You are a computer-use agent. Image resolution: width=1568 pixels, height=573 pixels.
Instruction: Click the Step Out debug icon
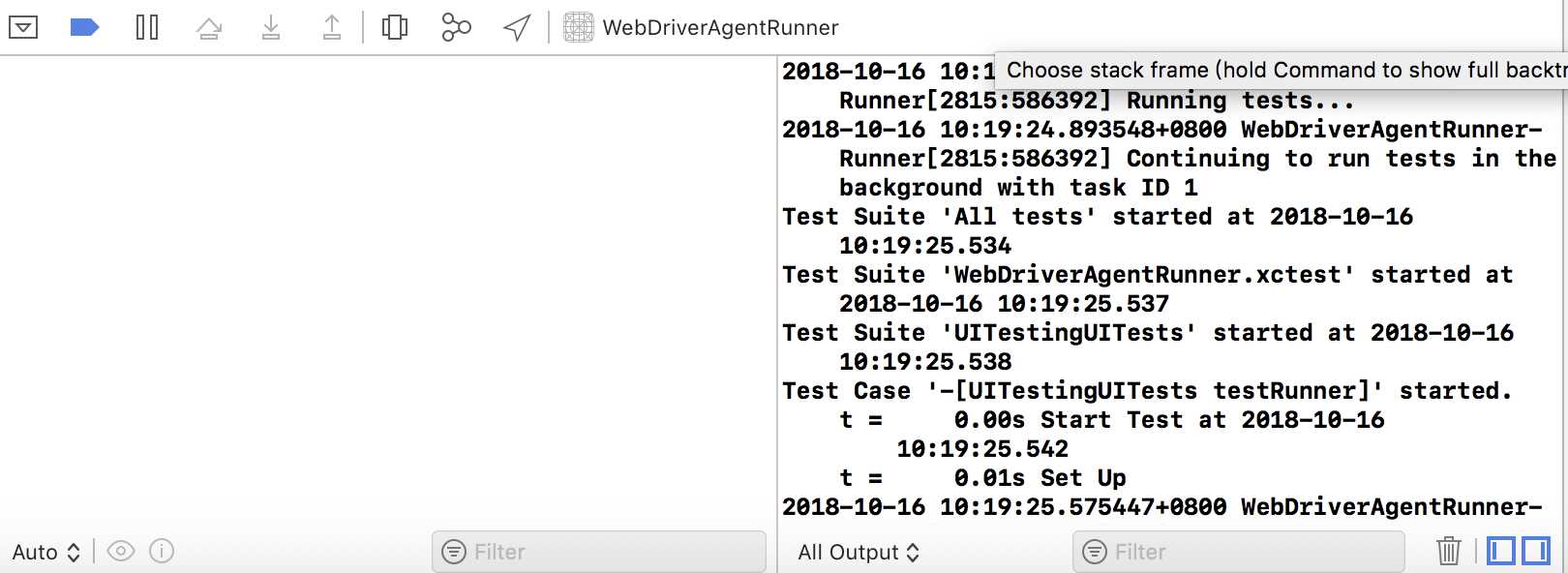(x=332, y=27)
